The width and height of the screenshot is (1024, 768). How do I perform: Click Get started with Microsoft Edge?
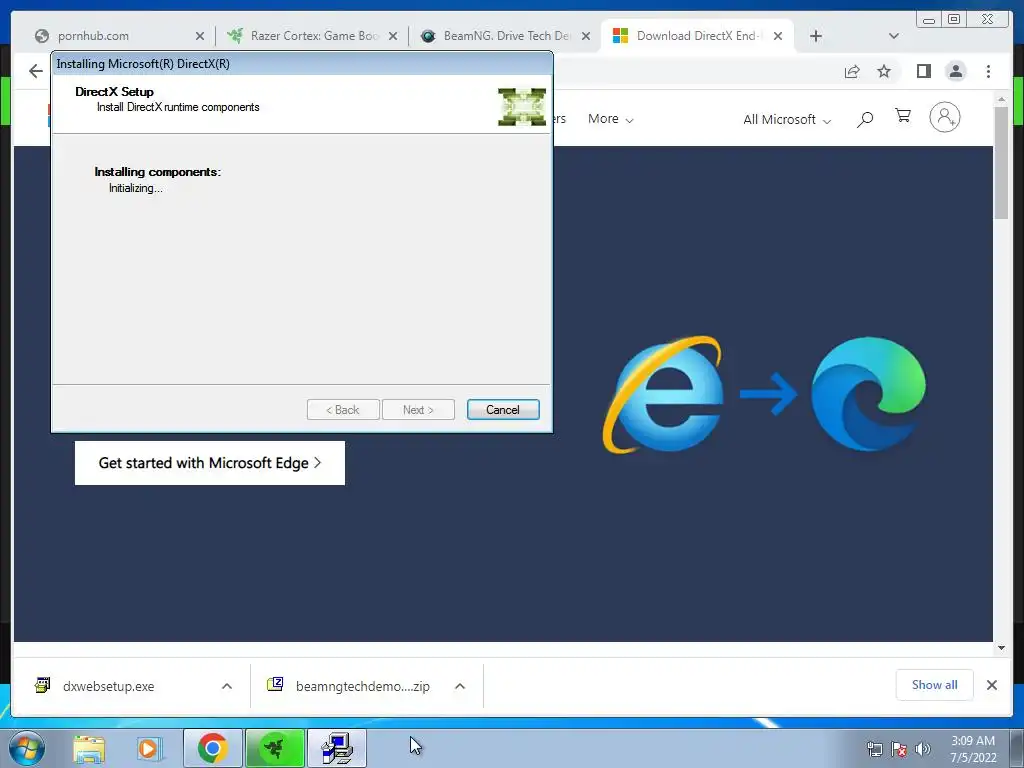tap(210, 463)
